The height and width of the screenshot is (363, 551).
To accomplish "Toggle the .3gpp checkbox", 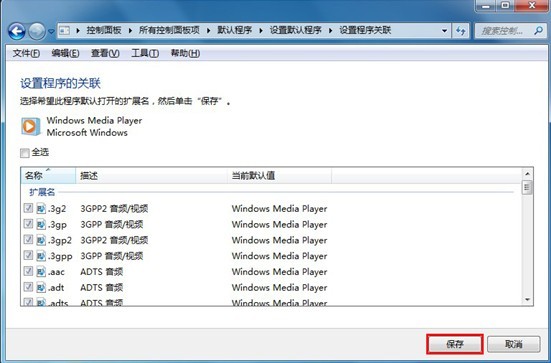I will click(x=28, y=255).
